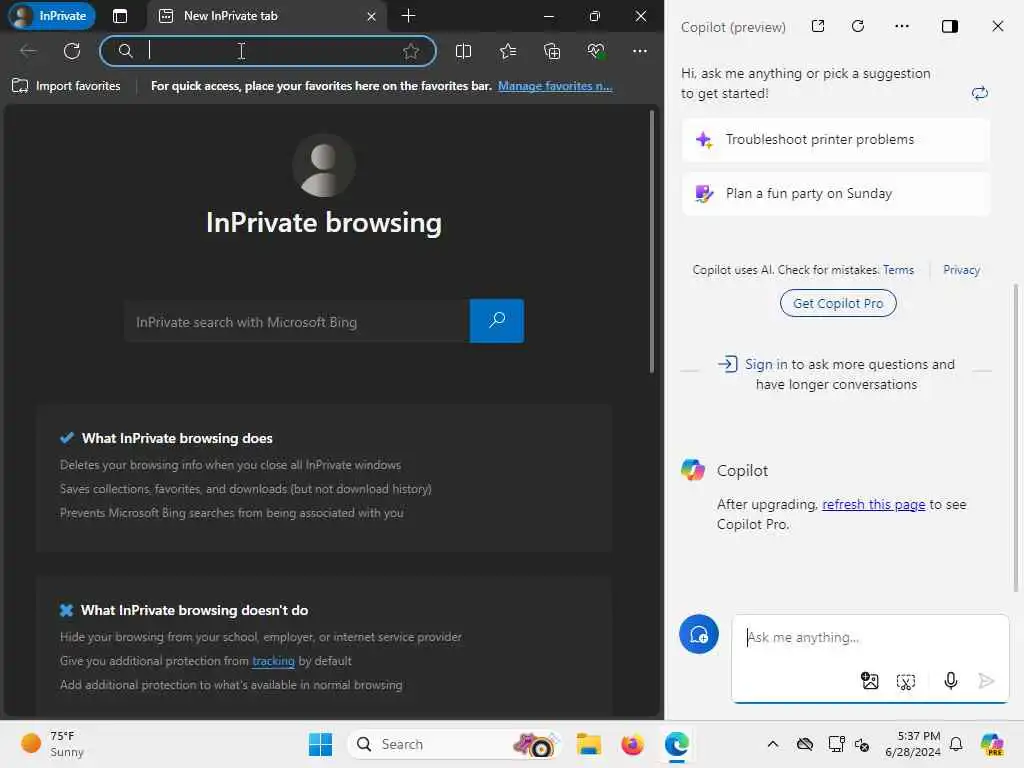1024x768 pixels.
Task: Add an image to Copilot chat
Action: [869, 681]
